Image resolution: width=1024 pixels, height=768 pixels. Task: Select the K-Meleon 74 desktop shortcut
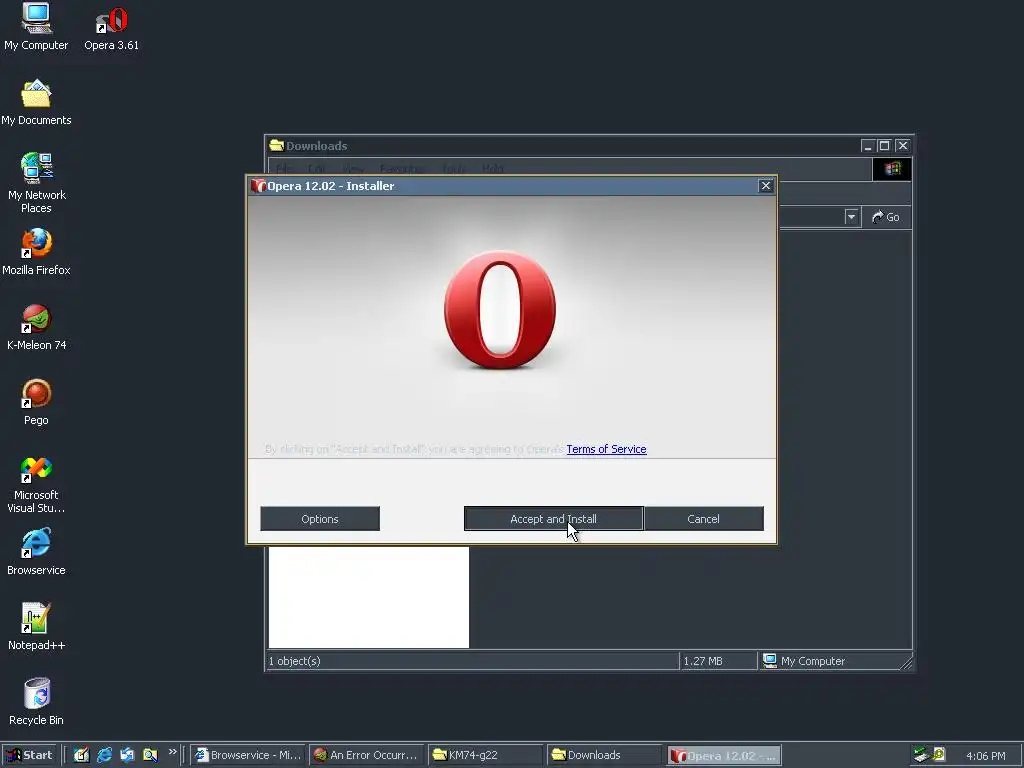tap(36, 327)
